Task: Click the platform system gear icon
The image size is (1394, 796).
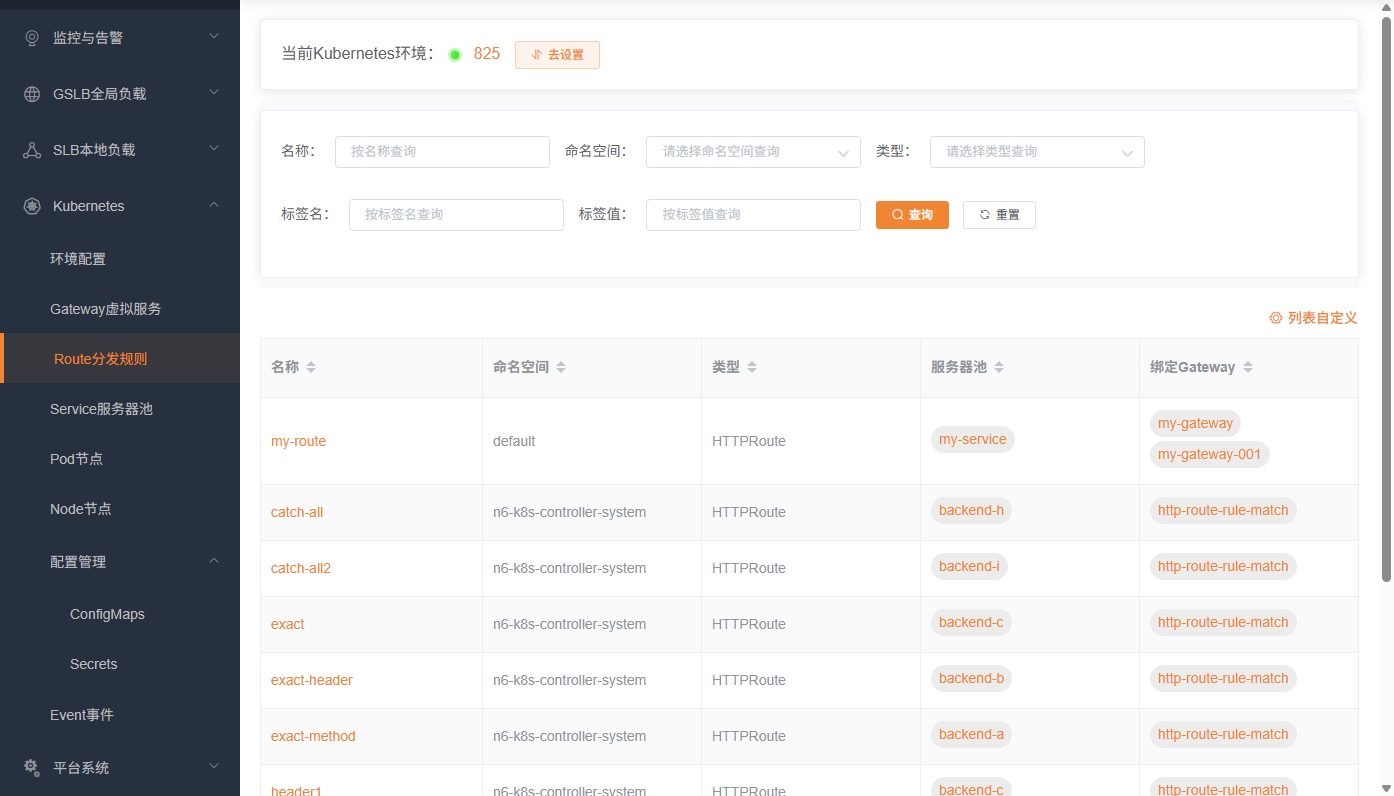Action: pyautogui.click(x=32, y=768)
